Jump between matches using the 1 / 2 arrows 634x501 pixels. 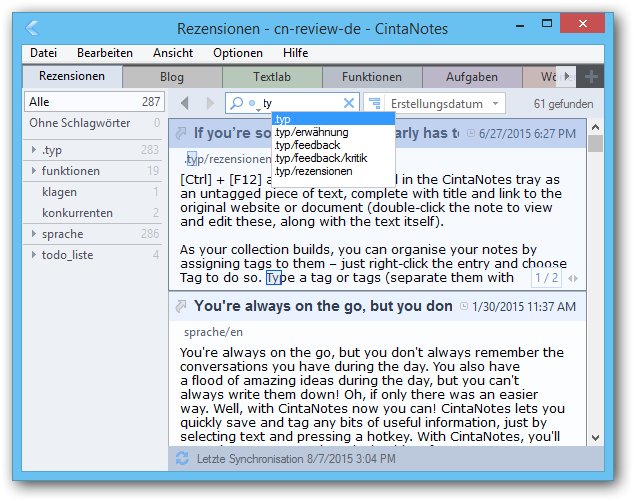click(573, 278)
